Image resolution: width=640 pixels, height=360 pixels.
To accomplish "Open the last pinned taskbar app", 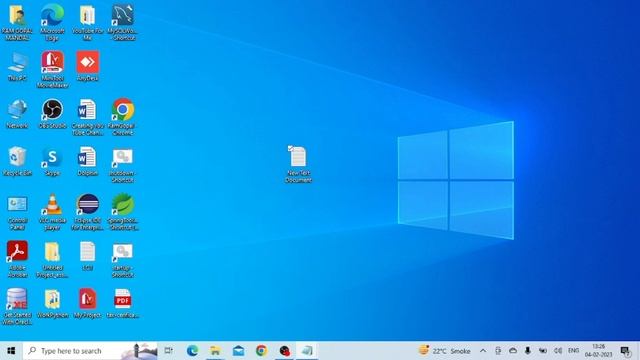I will coord(307,351).
